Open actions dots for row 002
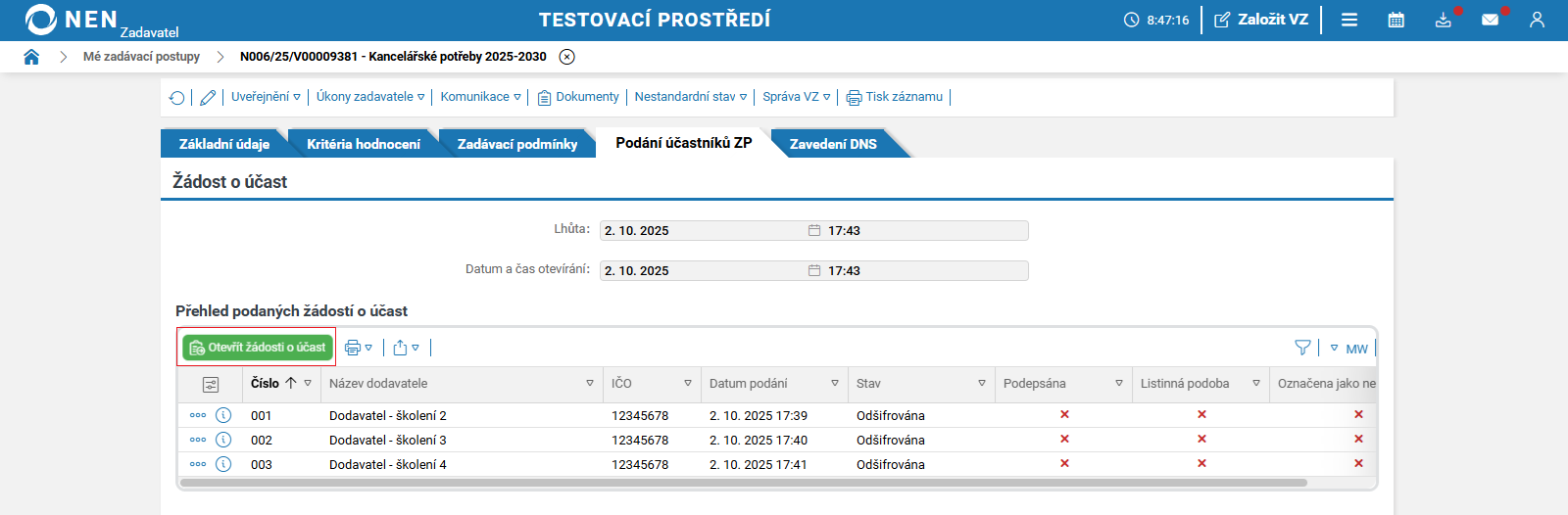The height and width of the screenshot is (515, 1568). click(x=198, y=440)
